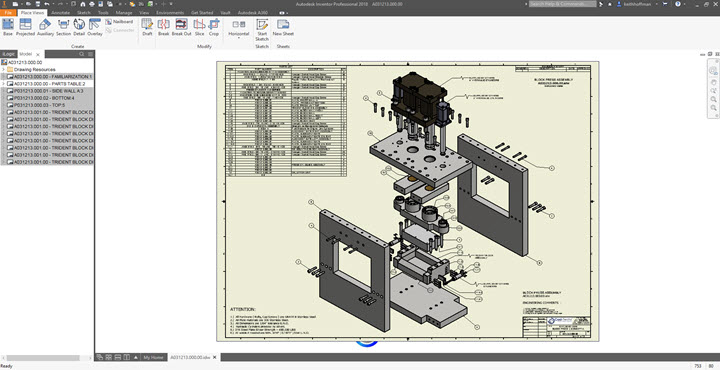Select SIDE WALL A:3 sheet in browser

pyautogui.click(x=48, y=91)
